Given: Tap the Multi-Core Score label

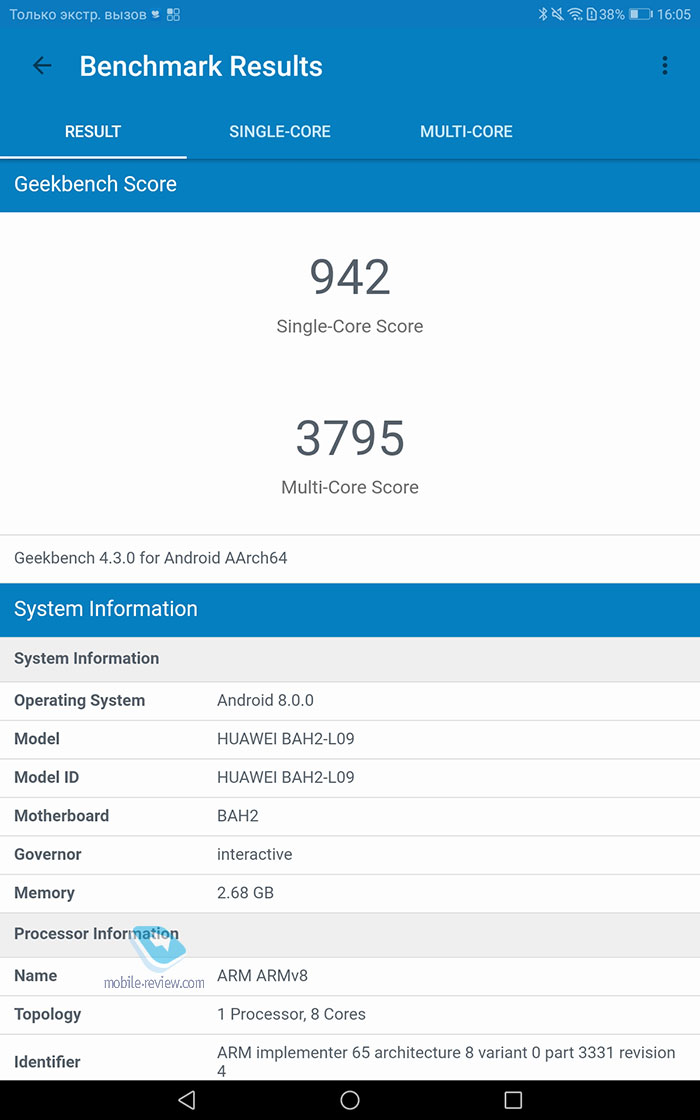Looking at the screenshot, I should 350,487.
